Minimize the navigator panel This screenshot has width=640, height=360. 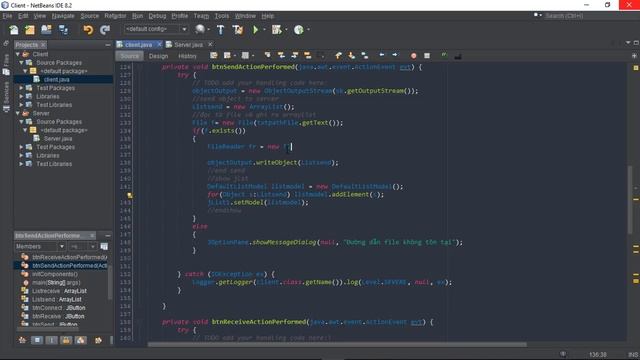tap(107, 236)
